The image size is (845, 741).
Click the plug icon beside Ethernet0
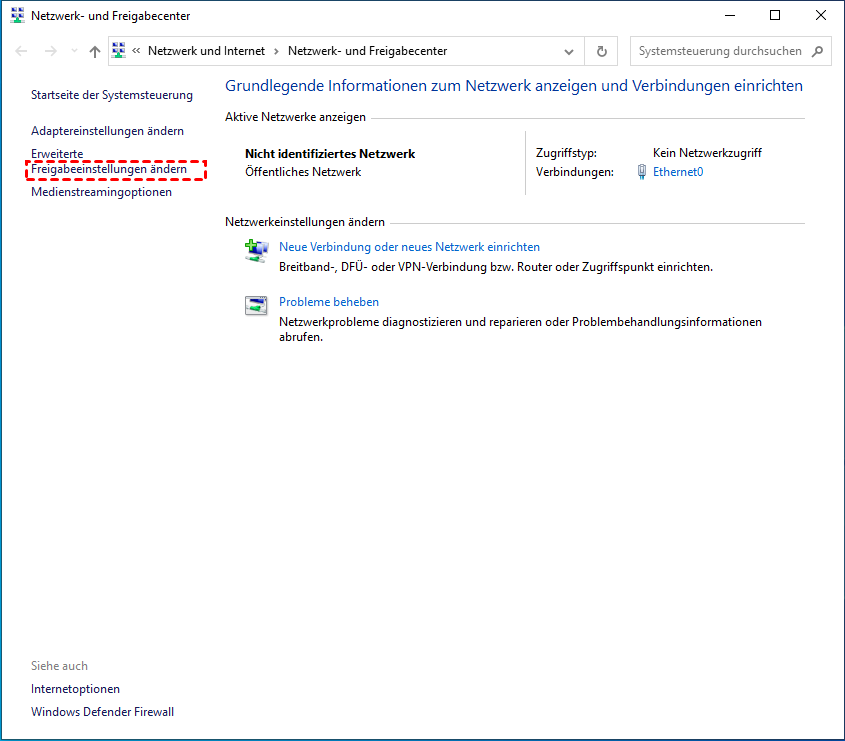coord(642,172)
